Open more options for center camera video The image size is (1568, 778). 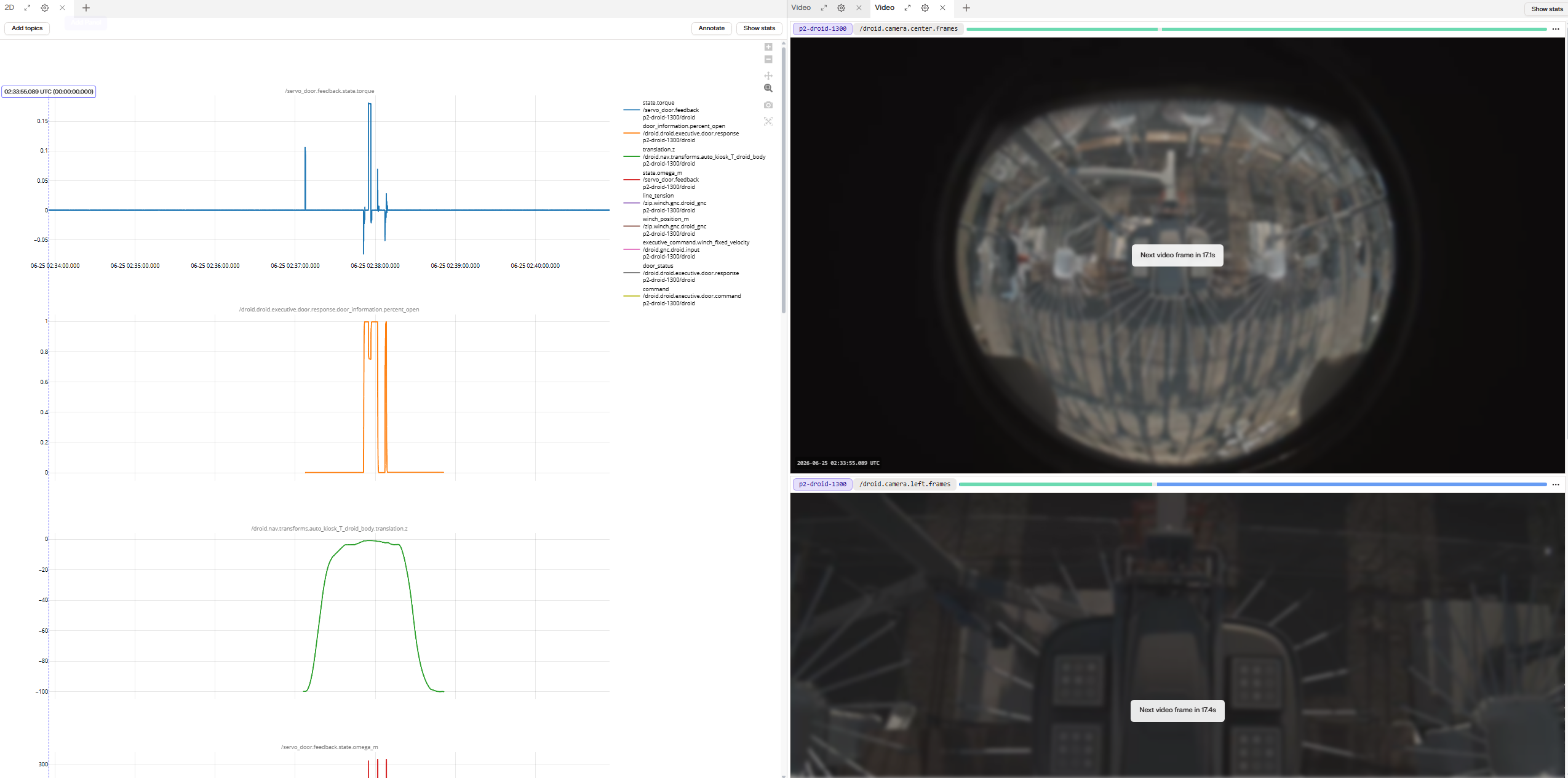pos(1556,29)
